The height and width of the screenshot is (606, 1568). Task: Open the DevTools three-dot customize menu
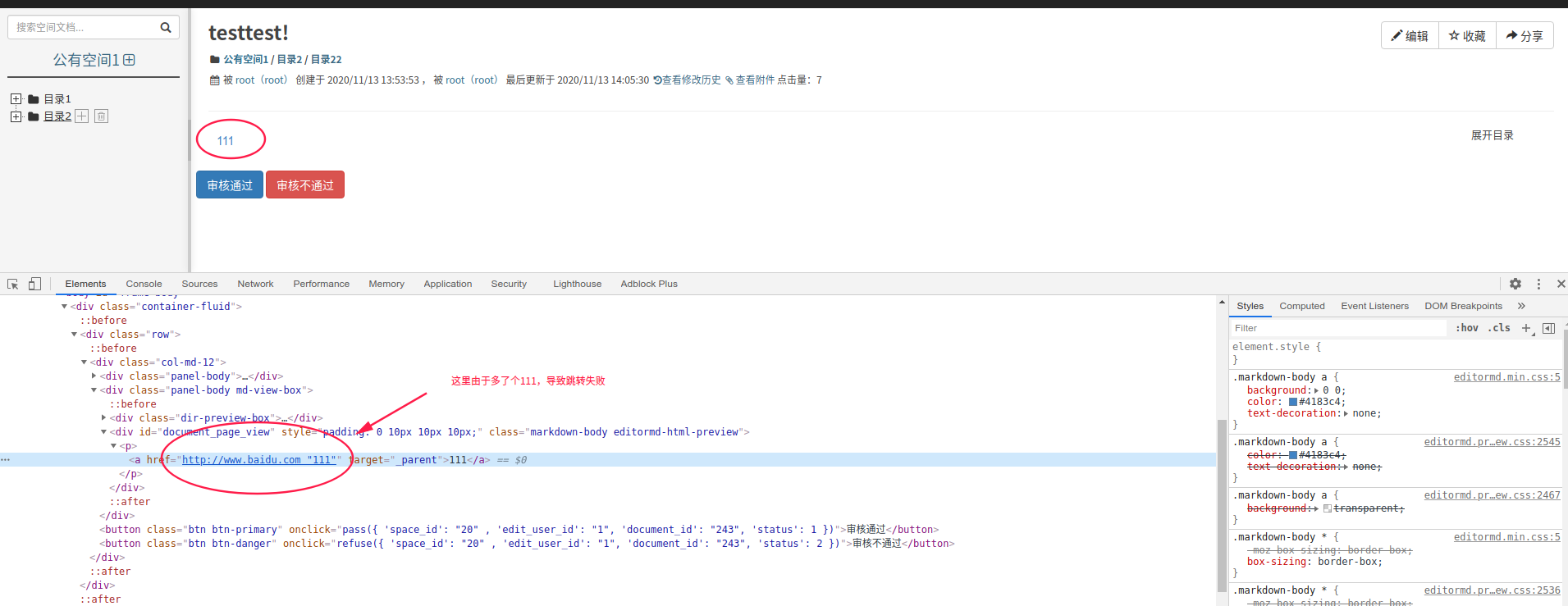pos(1538,284)
